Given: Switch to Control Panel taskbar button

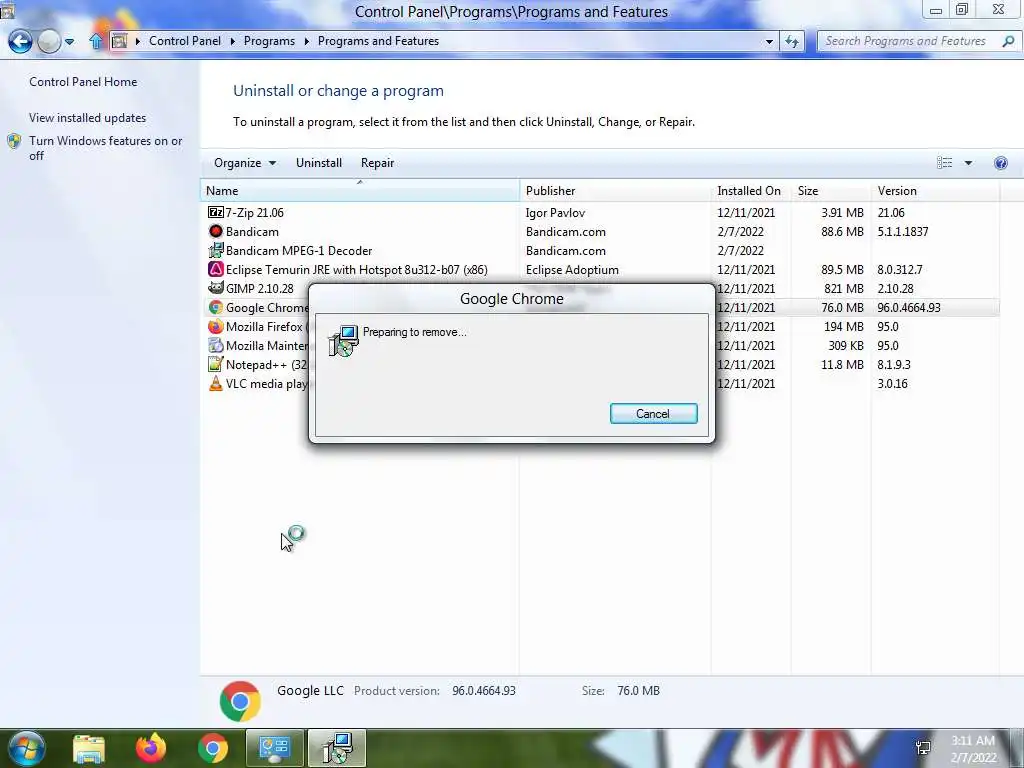Looking at the screenshot, I should coord(274,748).
